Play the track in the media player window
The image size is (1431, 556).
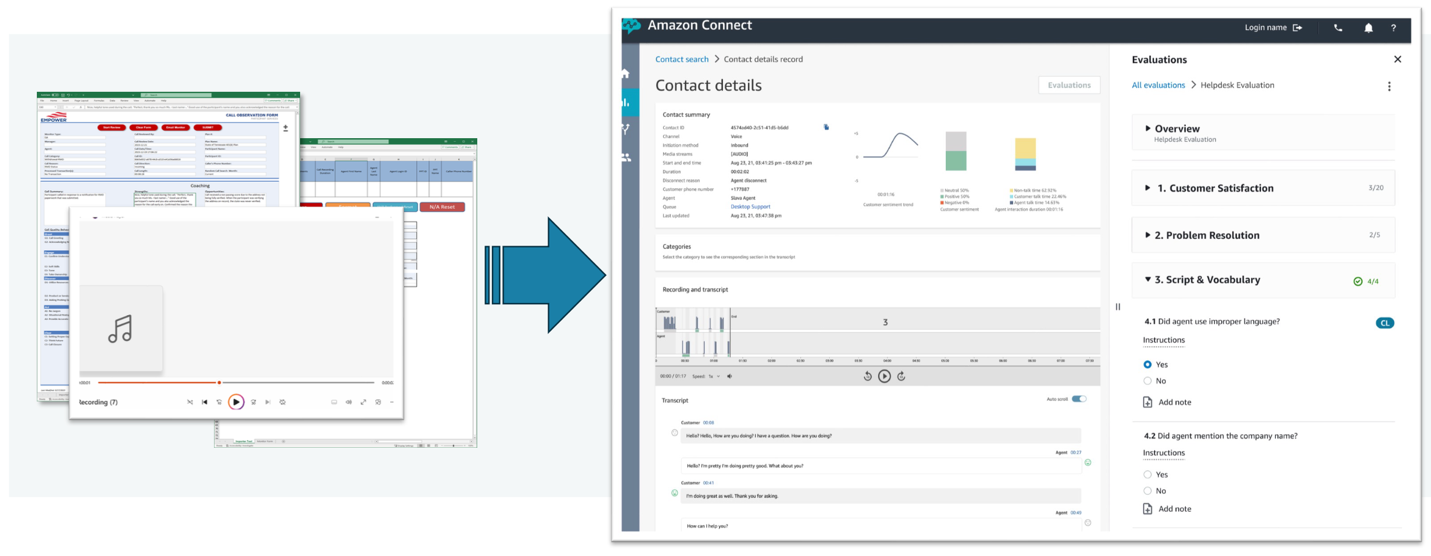coord(236,402)
